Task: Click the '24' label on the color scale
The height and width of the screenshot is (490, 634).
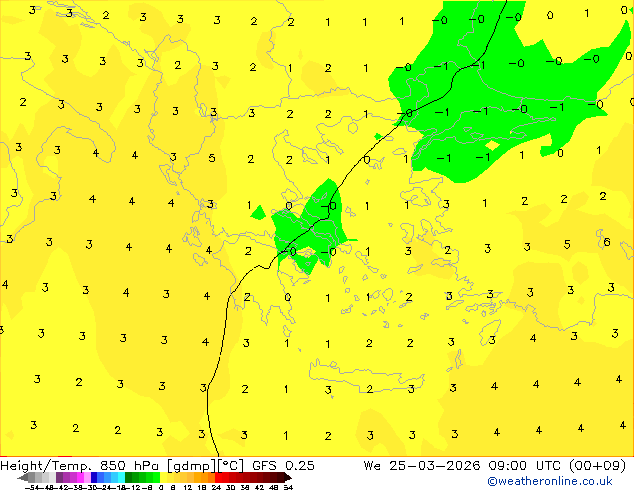Action: click(216, 487)
